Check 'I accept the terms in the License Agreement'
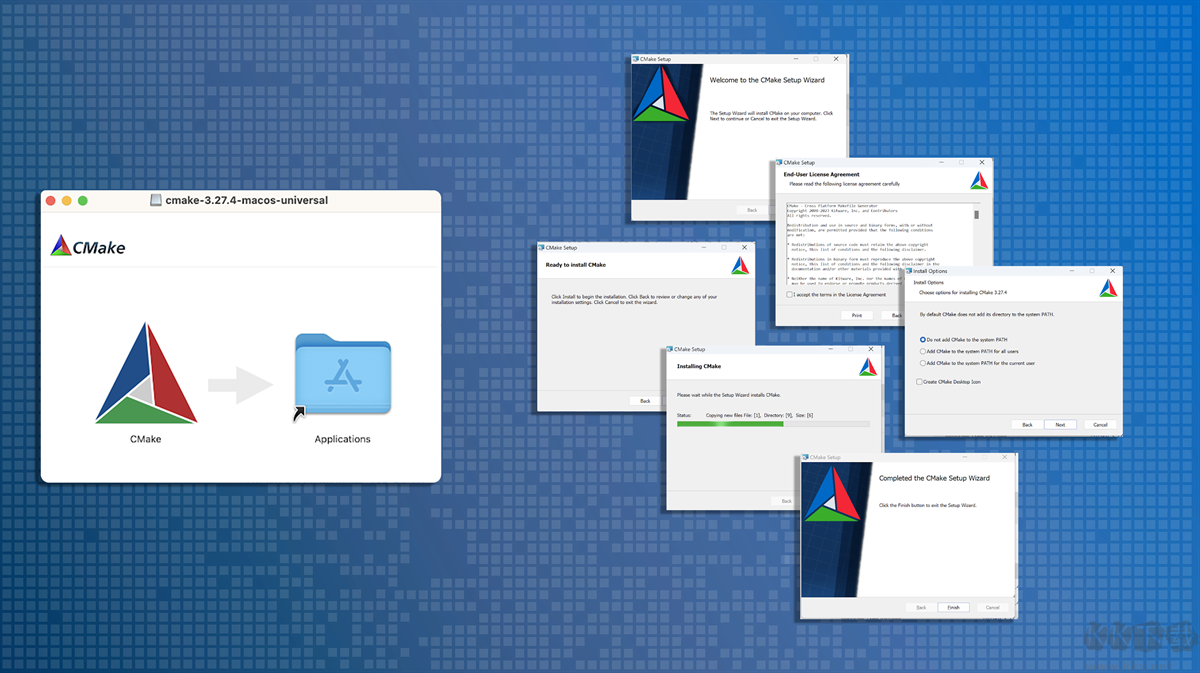The height and width of the screenshot is (673, 1200). [791, 295]
